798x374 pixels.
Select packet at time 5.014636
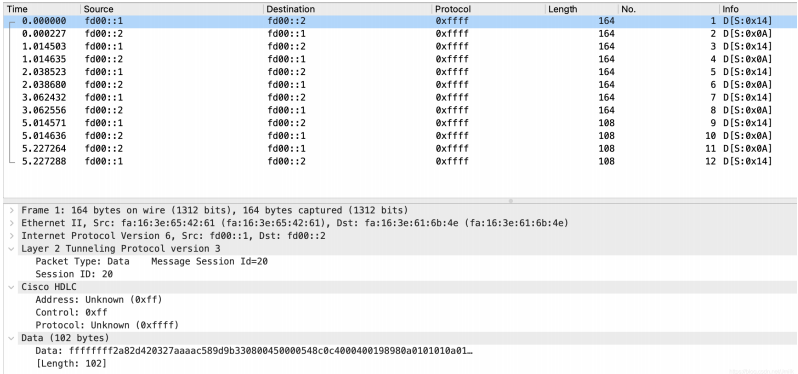click(400, 135)
